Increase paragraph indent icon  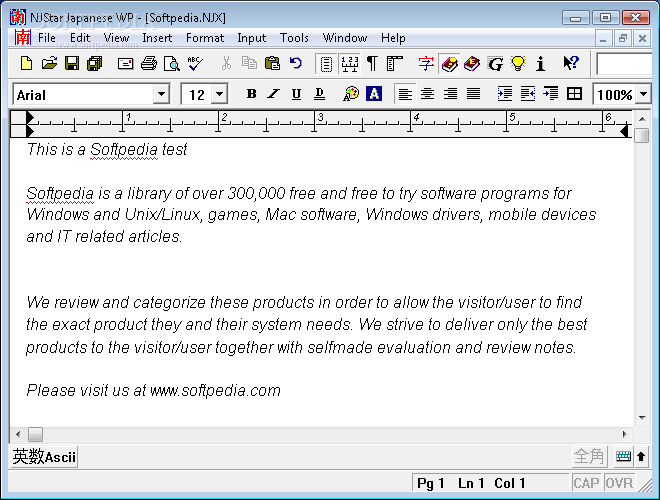[505, 94]
